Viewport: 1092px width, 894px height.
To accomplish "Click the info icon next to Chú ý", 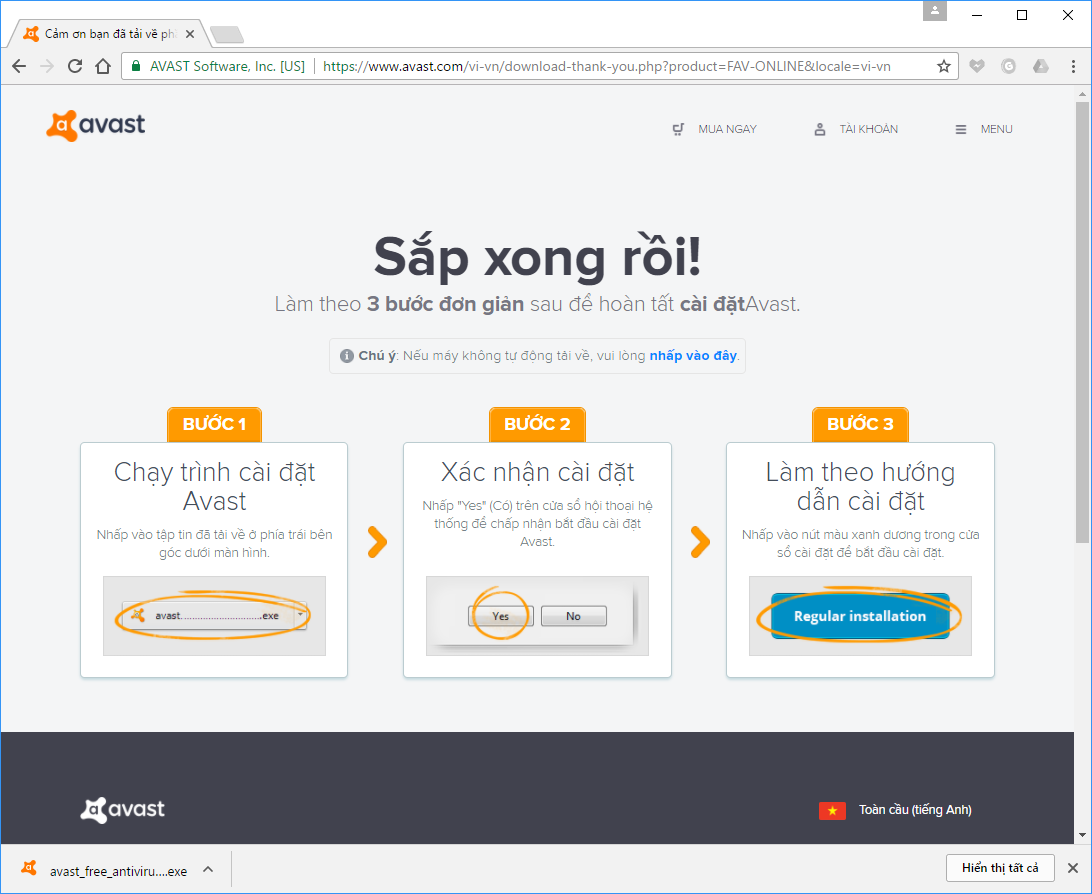I will click(346, 356).
